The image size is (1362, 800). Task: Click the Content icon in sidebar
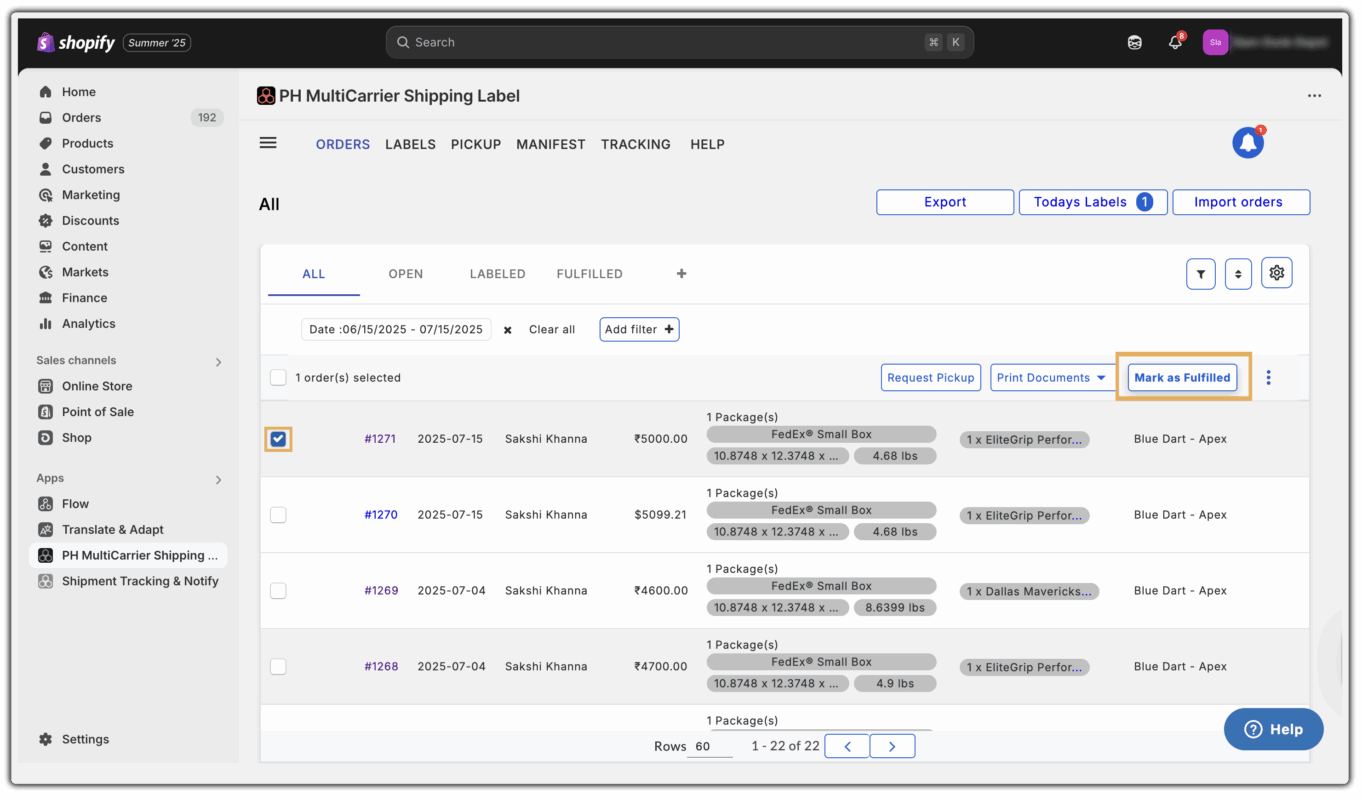(45, 247)
